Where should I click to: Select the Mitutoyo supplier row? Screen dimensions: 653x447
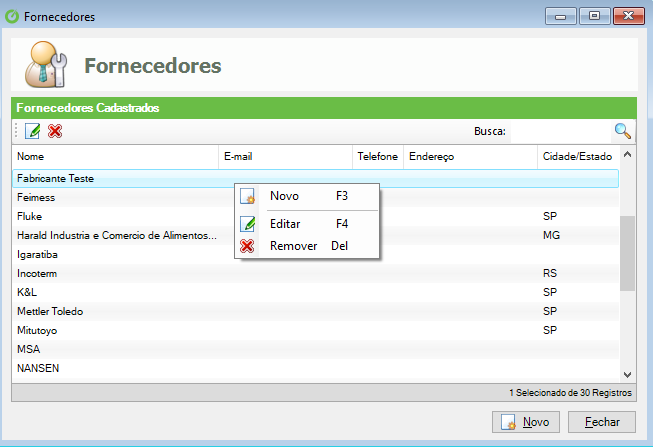coord(316,331)
